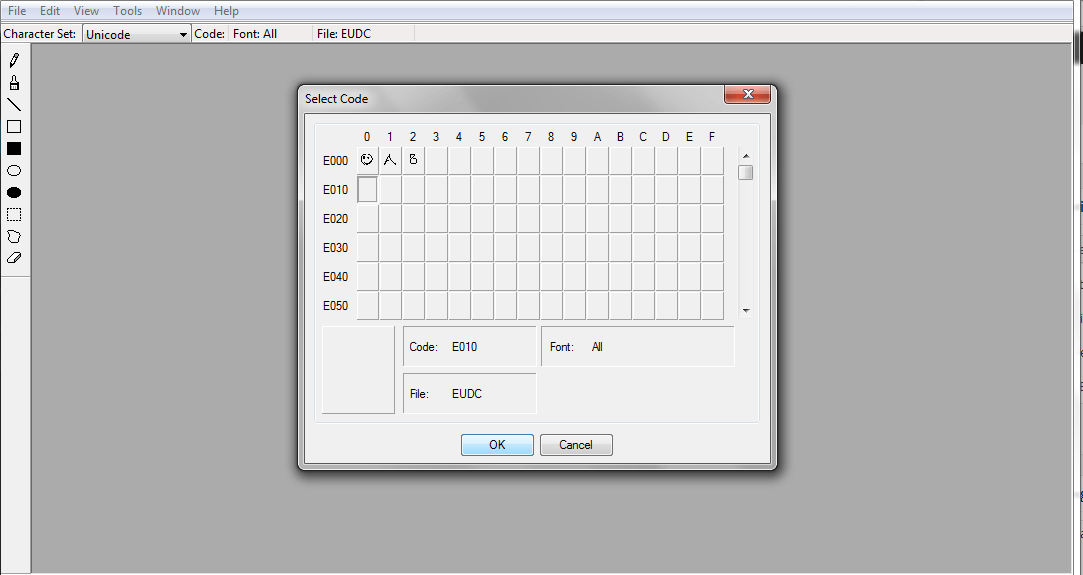
Task: Choose the Eraser tool
Action: click(x=14, y=258)
